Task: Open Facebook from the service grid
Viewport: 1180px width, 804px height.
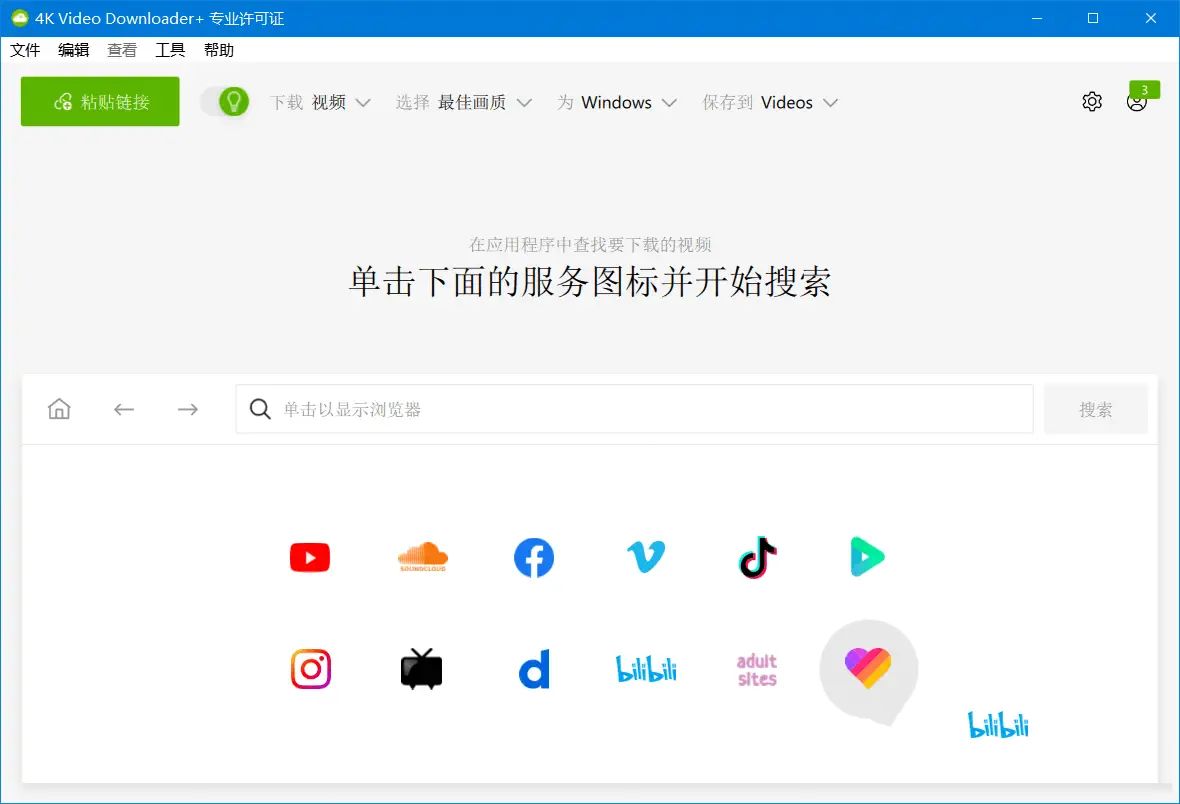Action: (x=534, y=557)
